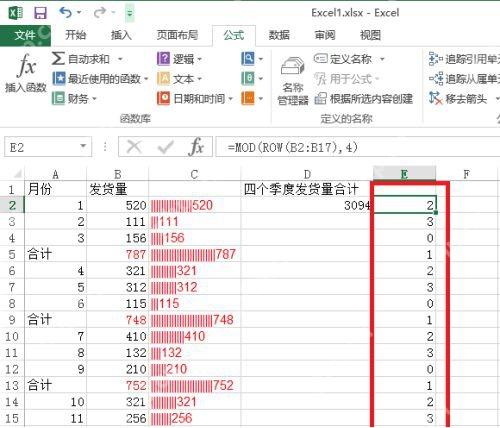
Task: Switch to the 开始 tab
Action: (x=75, y=35)
